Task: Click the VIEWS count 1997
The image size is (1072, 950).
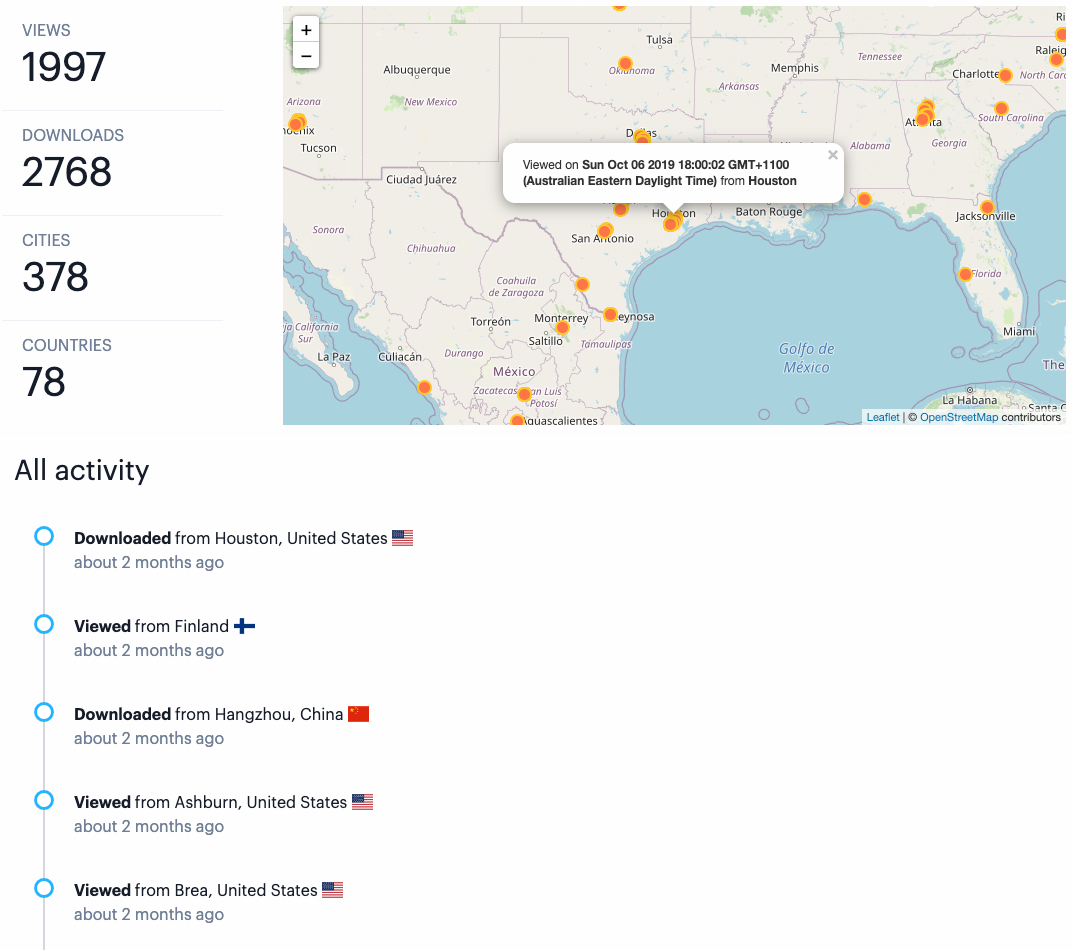Action: tap(64, 67)
